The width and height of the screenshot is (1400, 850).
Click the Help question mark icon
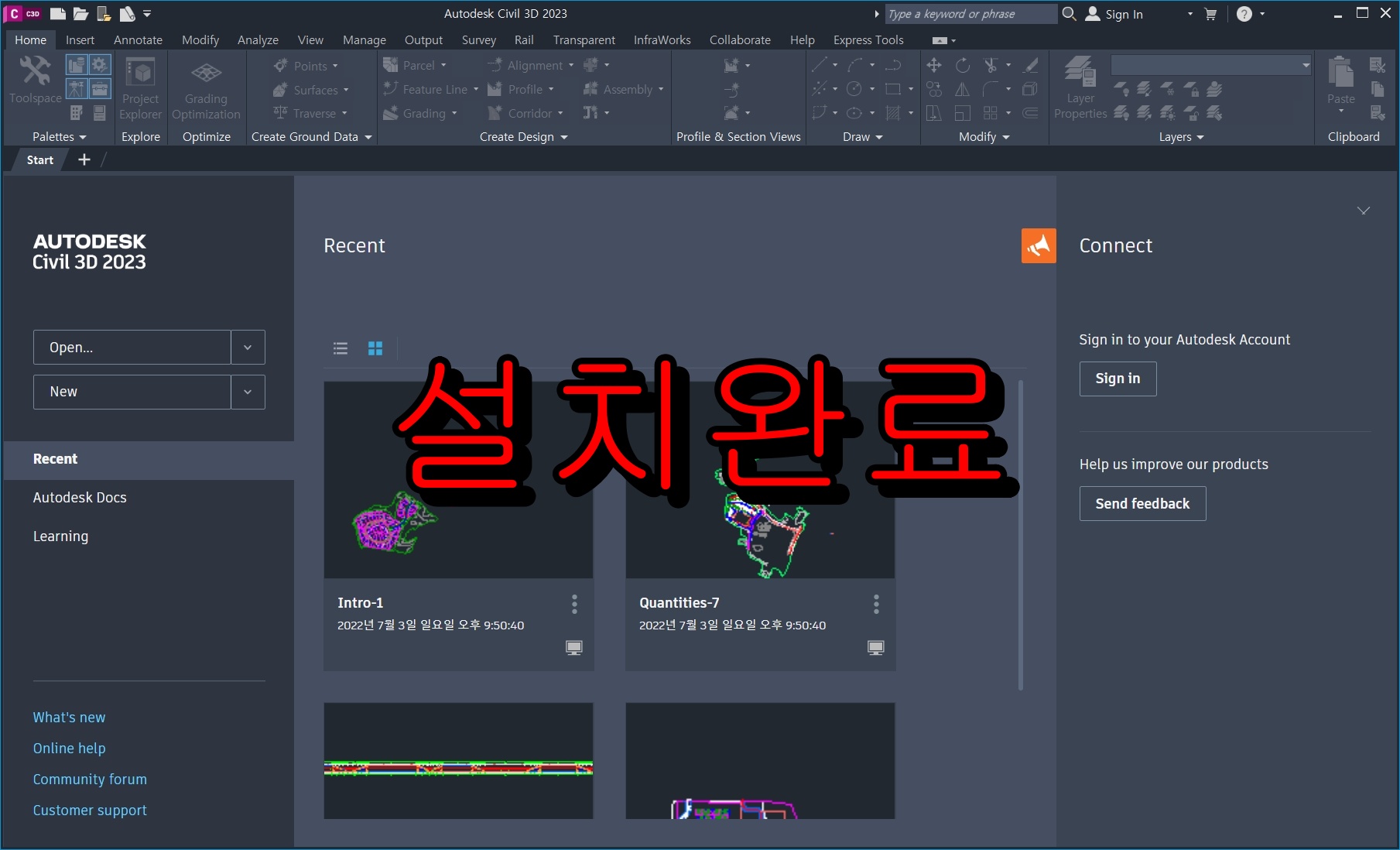tap(1244, 14)
